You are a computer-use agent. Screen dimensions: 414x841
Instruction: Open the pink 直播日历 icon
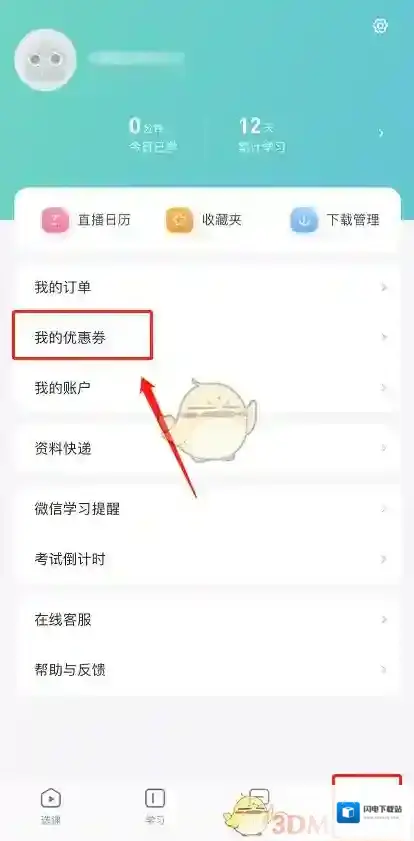click(x=55, y=220)
